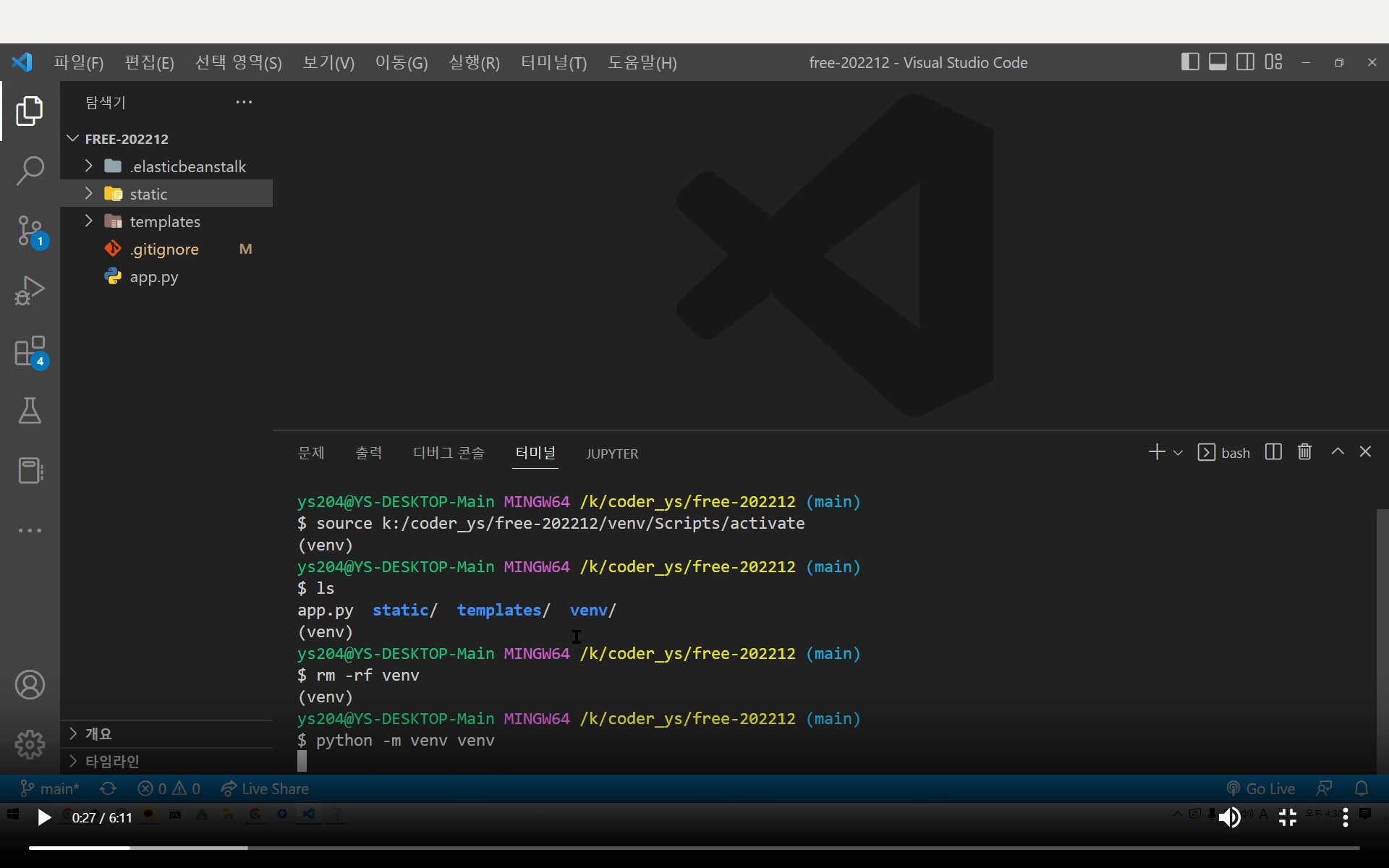This screenshot has width=1389, height=868.
Task: Switch to 디버그 콘솔 tab
Action: point(449,454)
